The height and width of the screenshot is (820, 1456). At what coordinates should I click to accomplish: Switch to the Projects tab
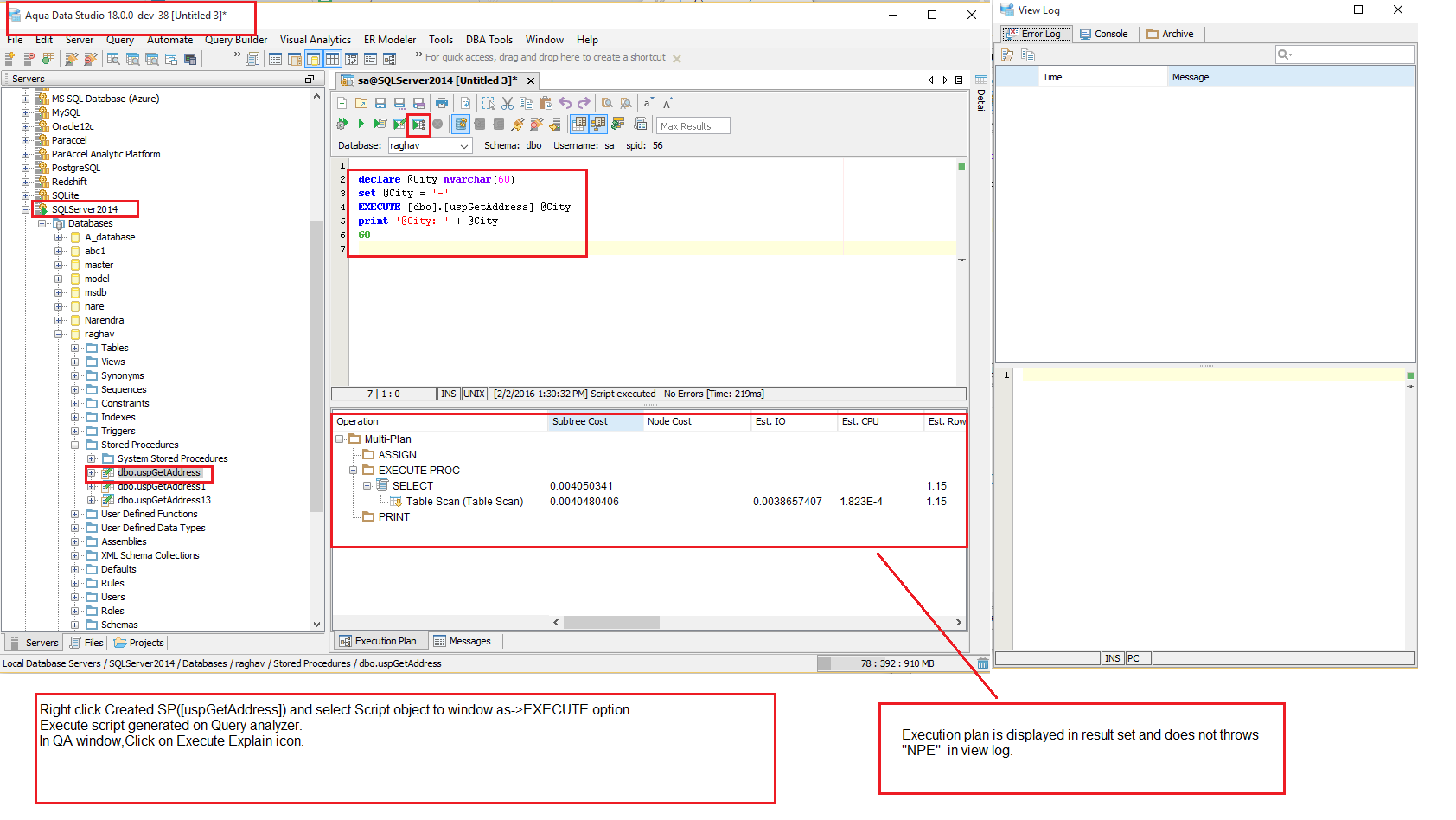click(x=139, y=643)
